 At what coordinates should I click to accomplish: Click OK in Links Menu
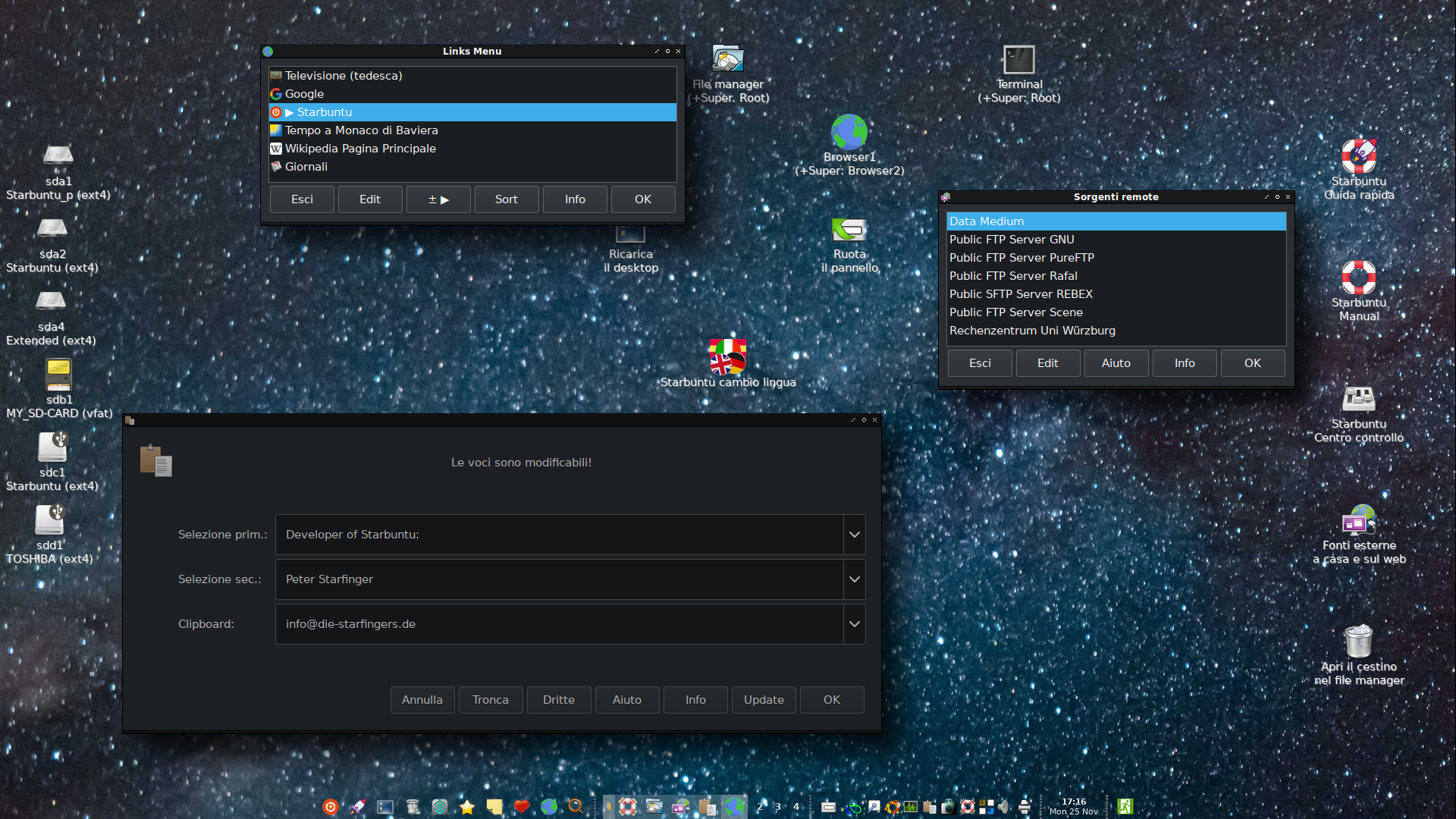[x=643, y=199]
